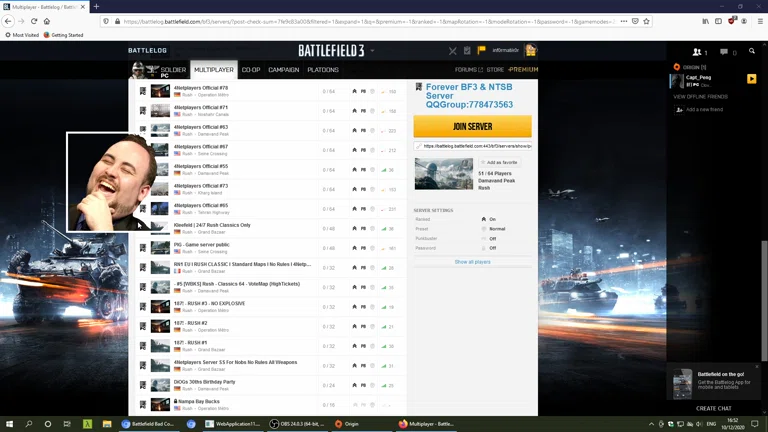Image resolution: width=768 pixels, height=432 pixels.
Task: Select 'PIG - Game server public' row
Action: (270, 248)
